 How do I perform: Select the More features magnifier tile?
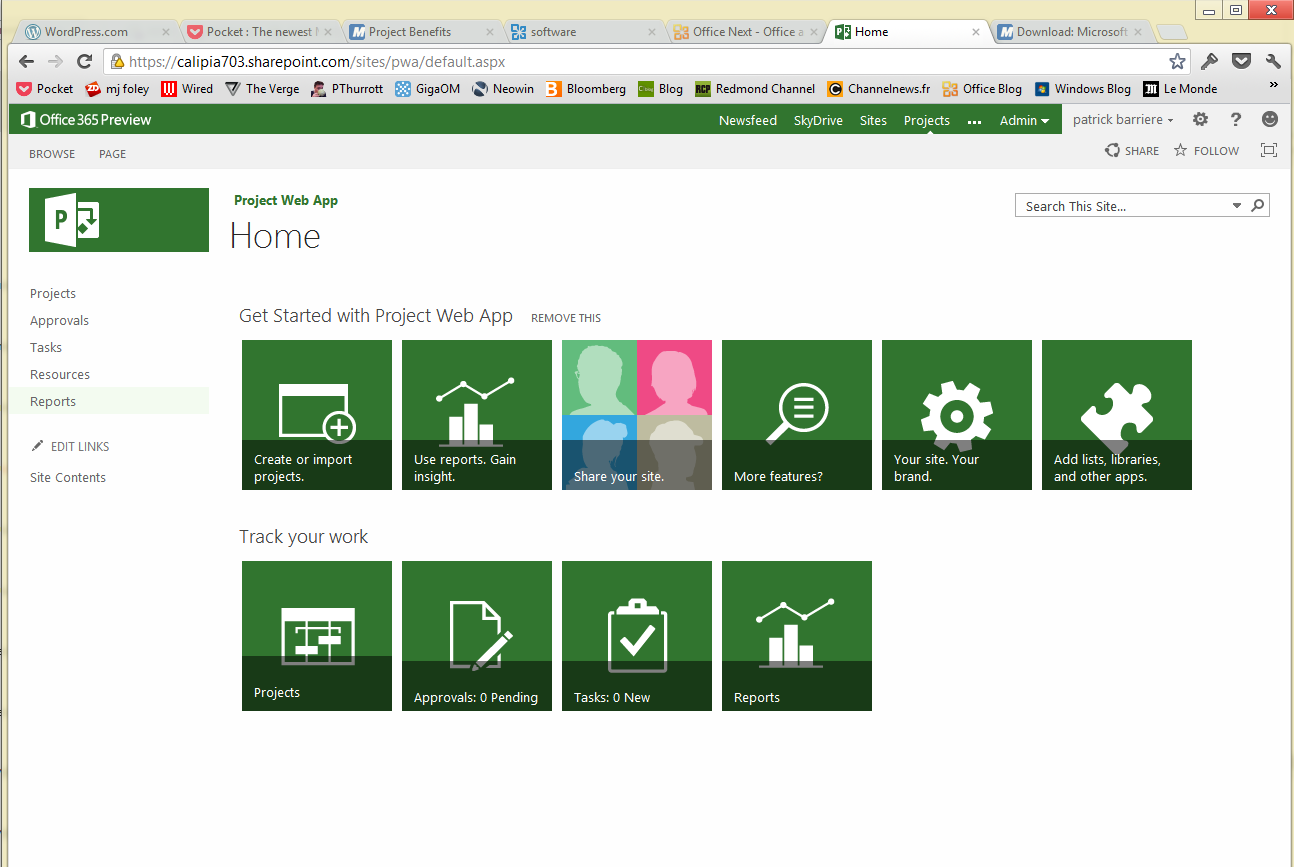797,415
